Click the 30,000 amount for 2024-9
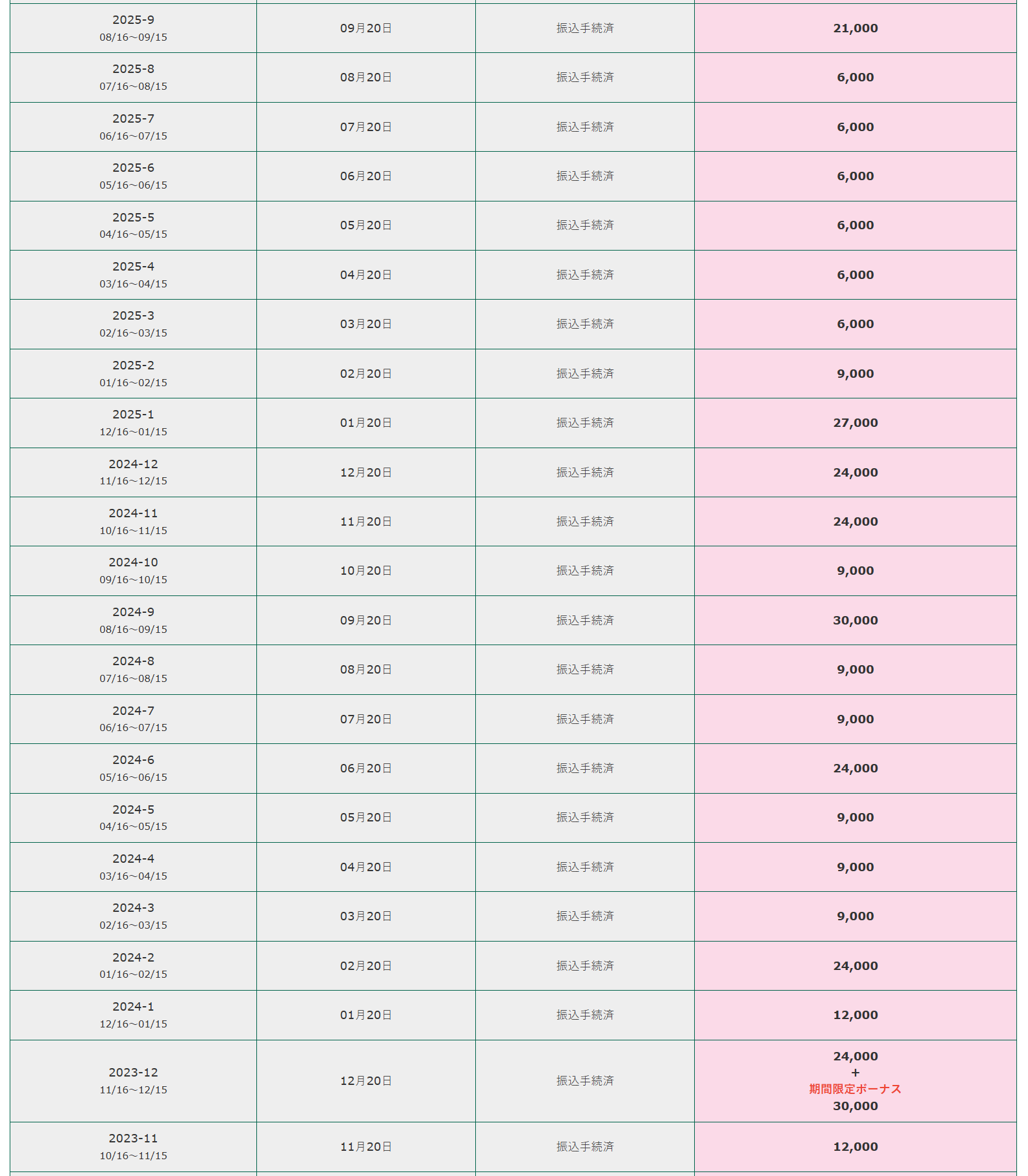This screenshot has height=1176, width=1028. pos(855,621)
